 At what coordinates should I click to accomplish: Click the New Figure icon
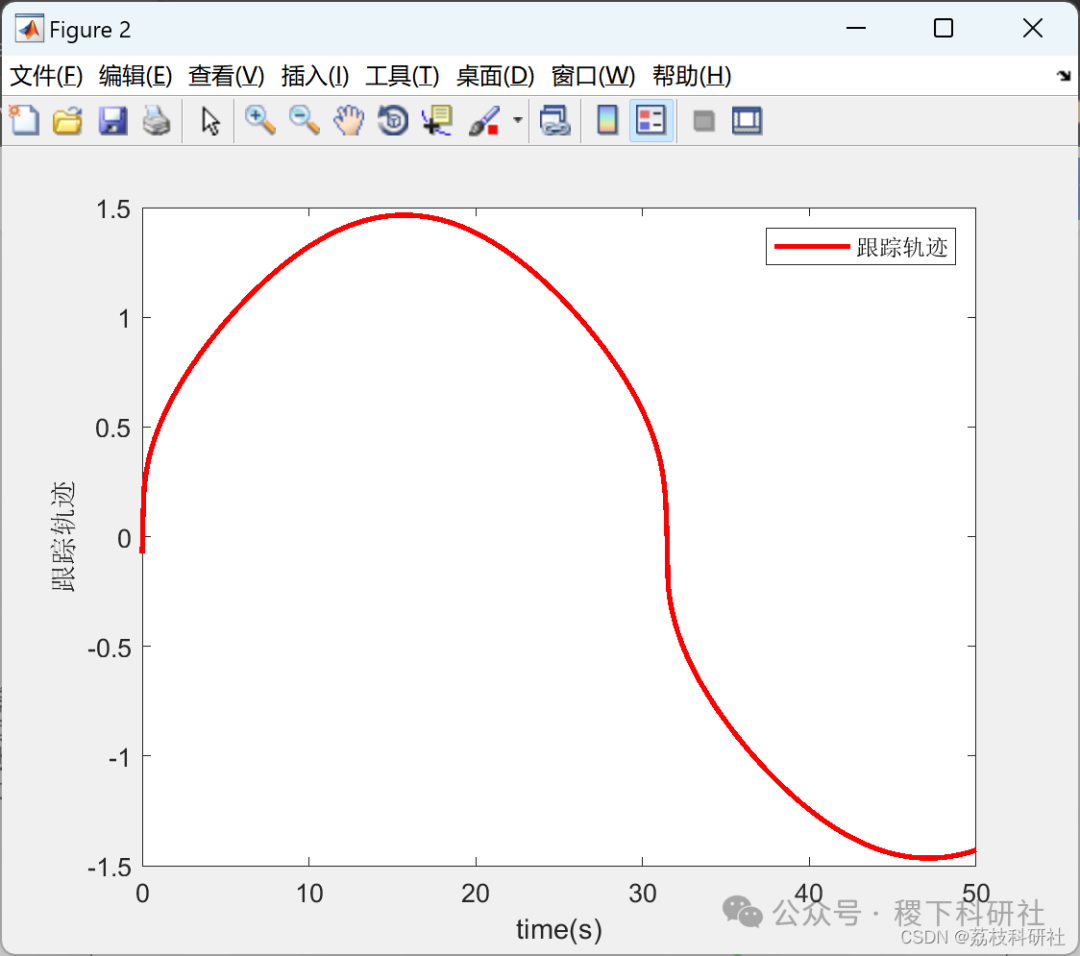(x=25, y=121)
